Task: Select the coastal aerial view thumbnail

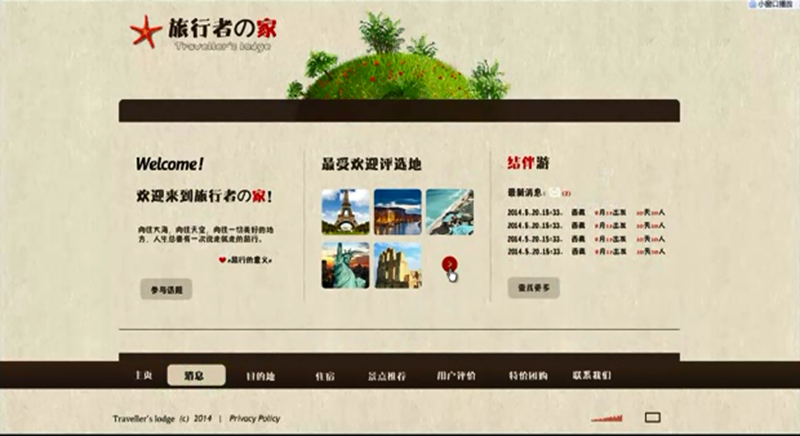Action: pos(450,212)
